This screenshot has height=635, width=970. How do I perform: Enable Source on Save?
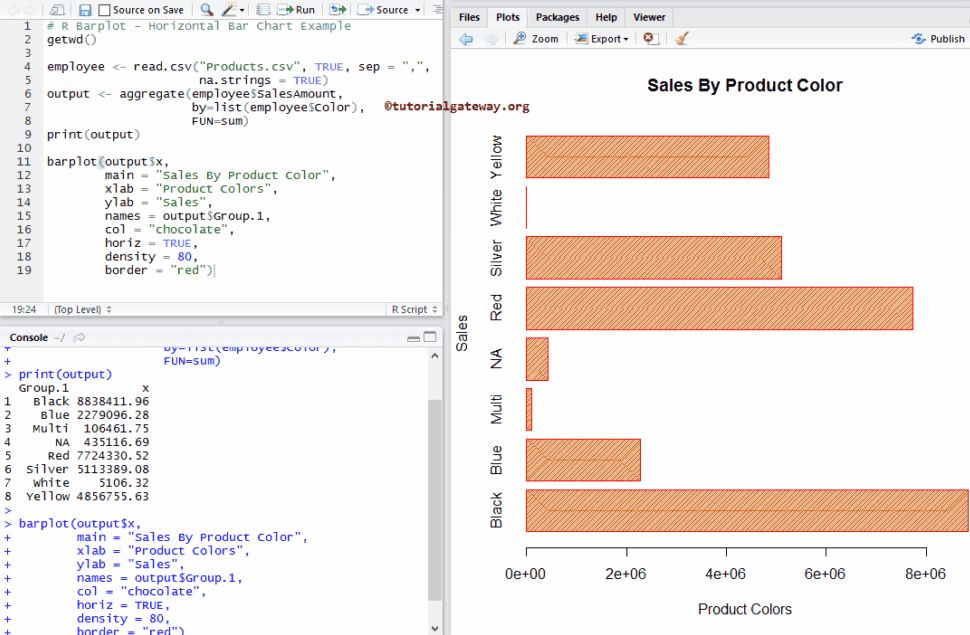tap(103, 9)
